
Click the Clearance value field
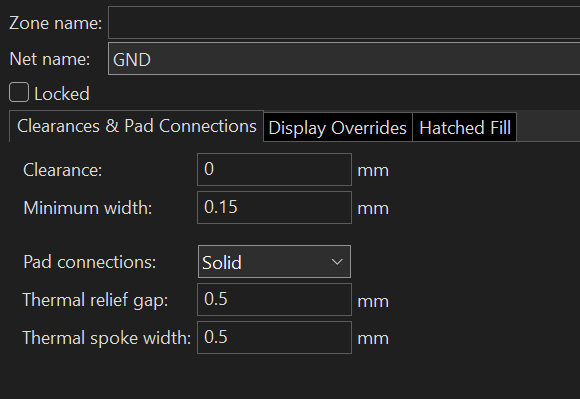(x=274, y=169)
